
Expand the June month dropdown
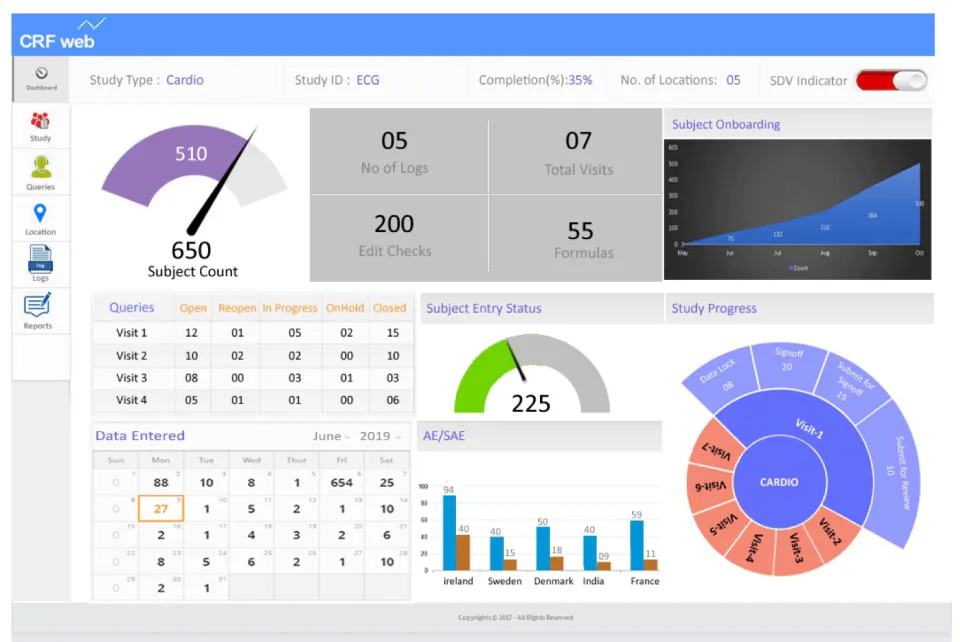click(331, 436)
